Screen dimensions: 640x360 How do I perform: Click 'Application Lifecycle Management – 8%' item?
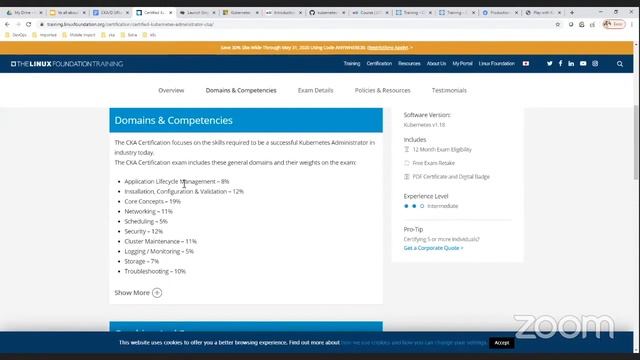point(177,182)
